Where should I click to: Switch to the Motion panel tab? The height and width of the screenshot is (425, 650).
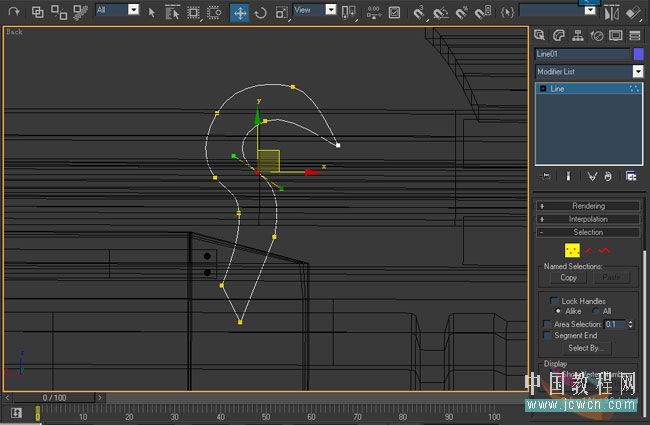coord(597,35)
